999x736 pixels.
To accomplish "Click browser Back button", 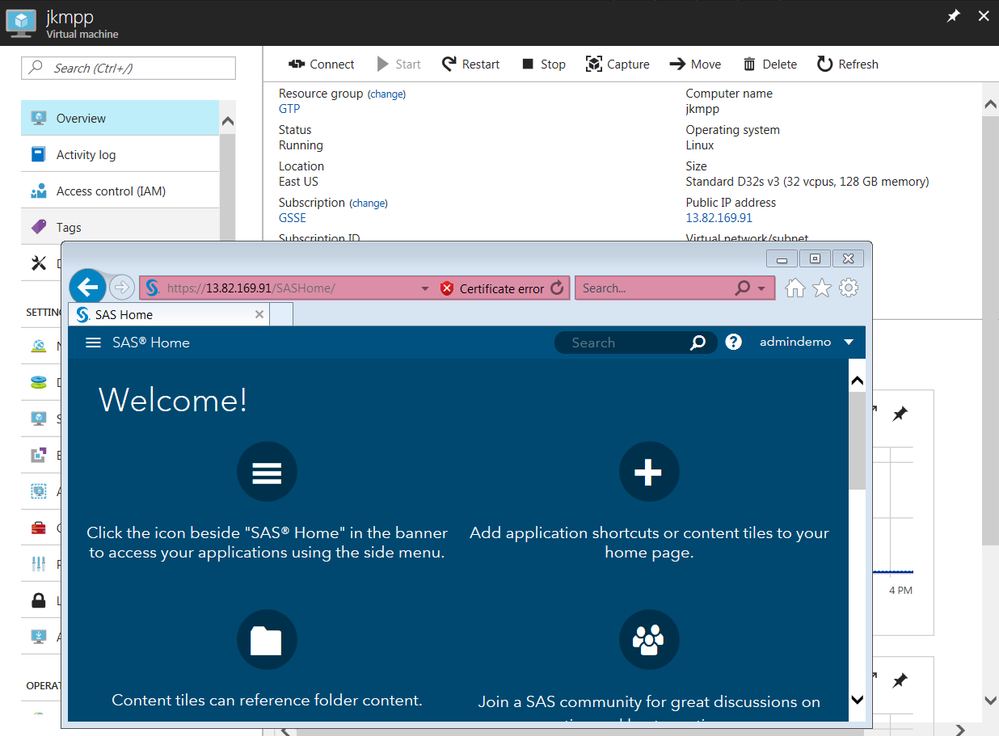I will pos(87,287).
